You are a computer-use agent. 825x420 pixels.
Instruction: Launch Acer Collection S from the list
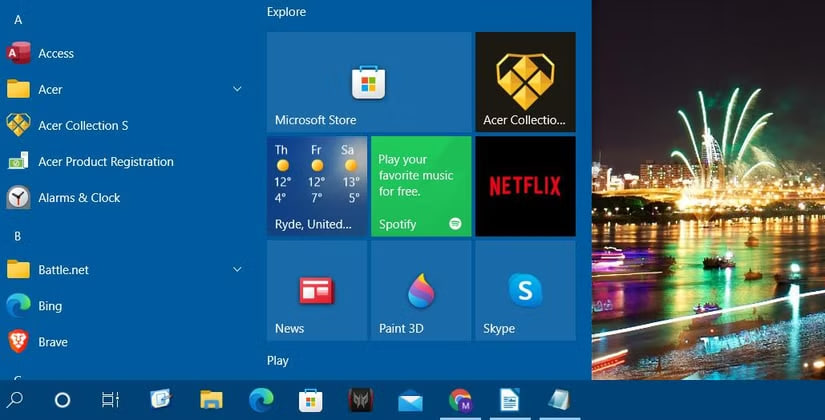[x=126, y=125]
